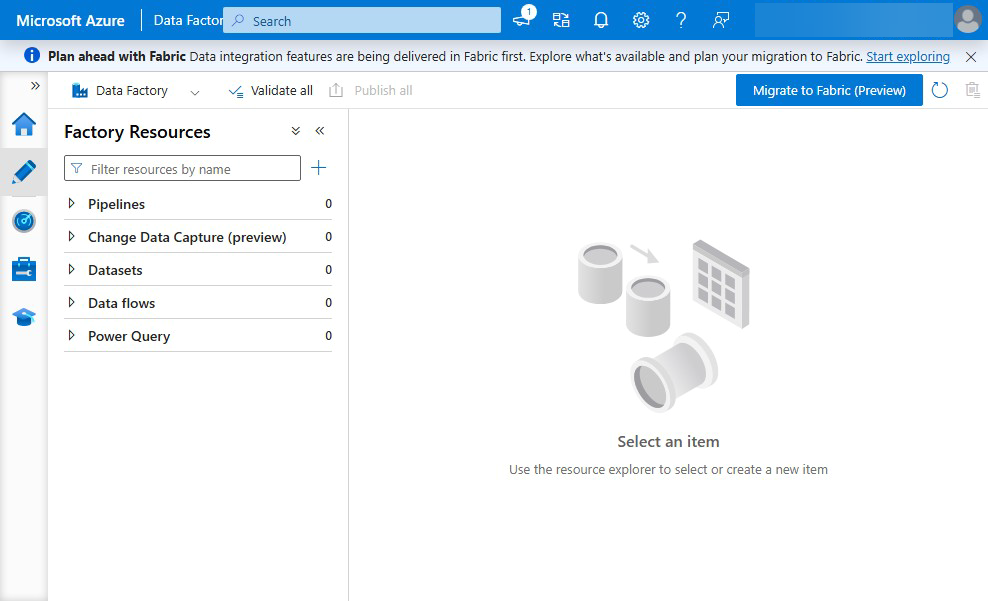Dismiss the Plan ahead with Fabric banner
The height and width of the screenshot is (601, 988).
tap(971, 57)
